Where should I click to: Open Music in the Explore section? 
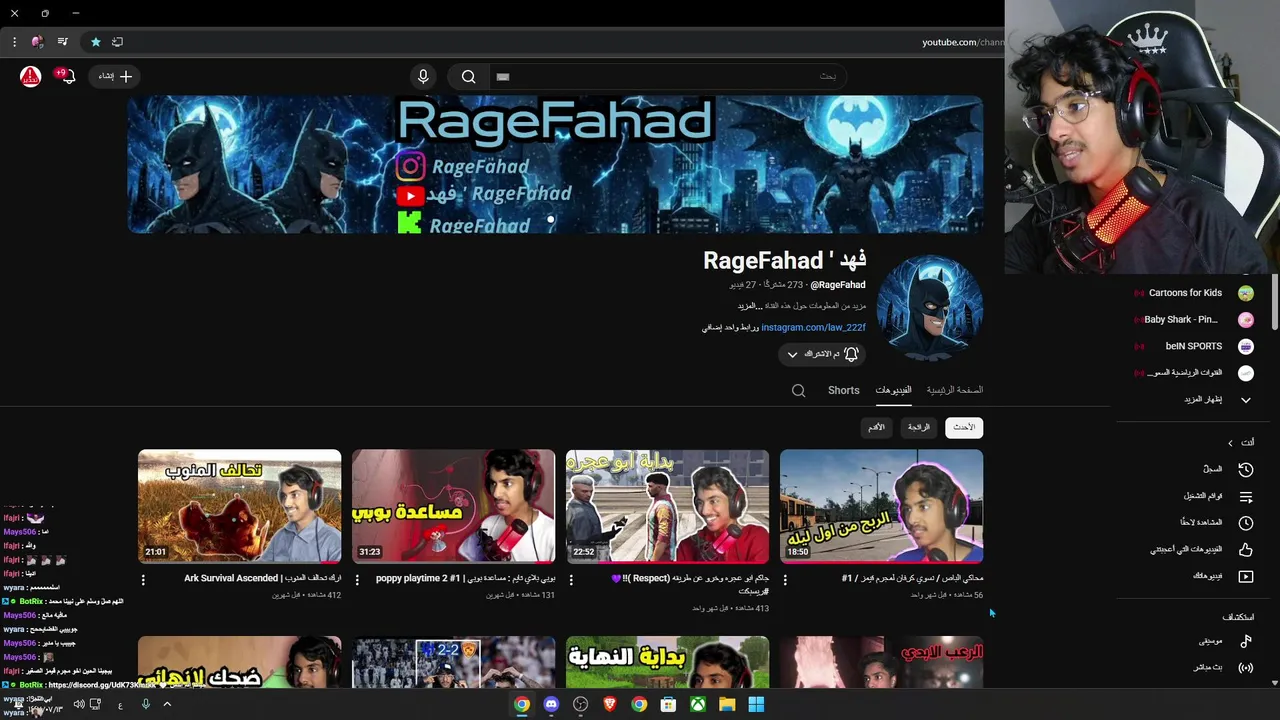click(x=1224, y=641)
